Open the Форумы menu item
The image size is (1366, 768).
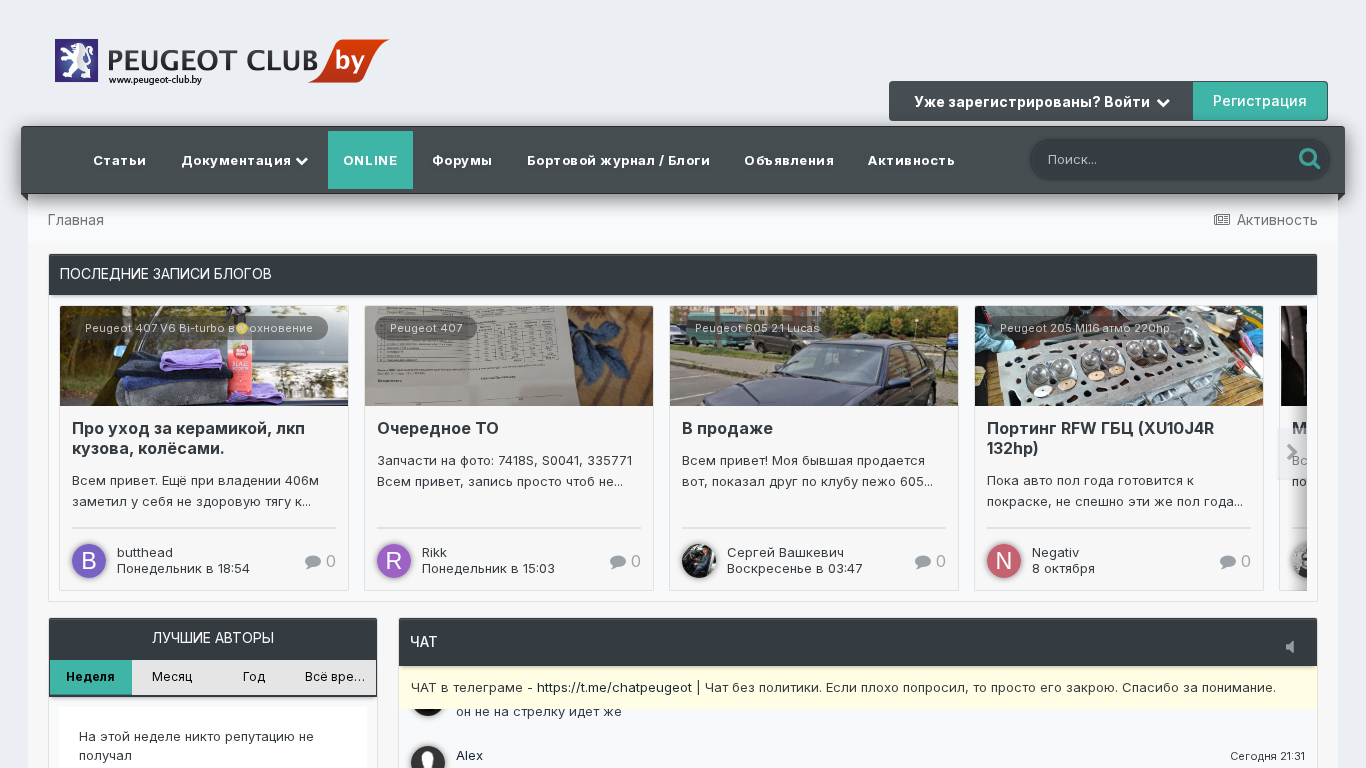[462, 160]
